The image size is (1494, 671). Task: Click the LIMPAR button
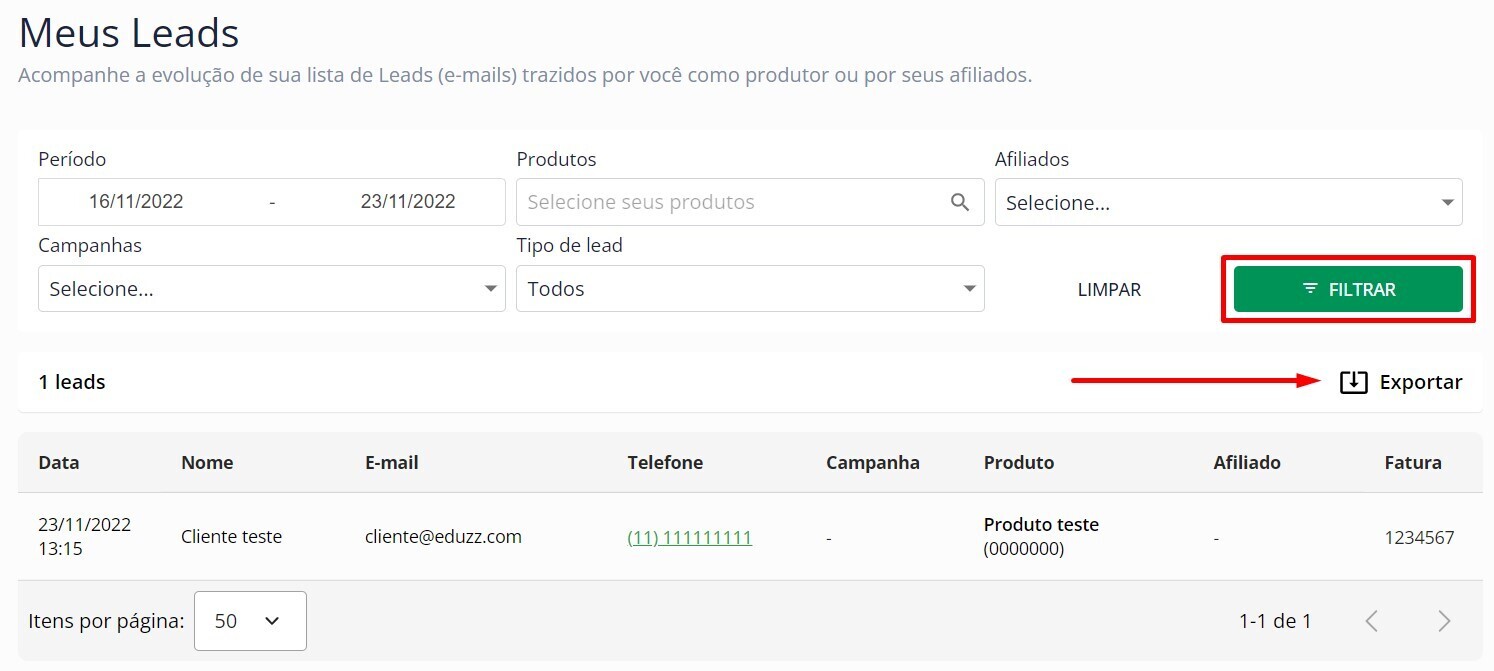click(x=1109, y=290)
